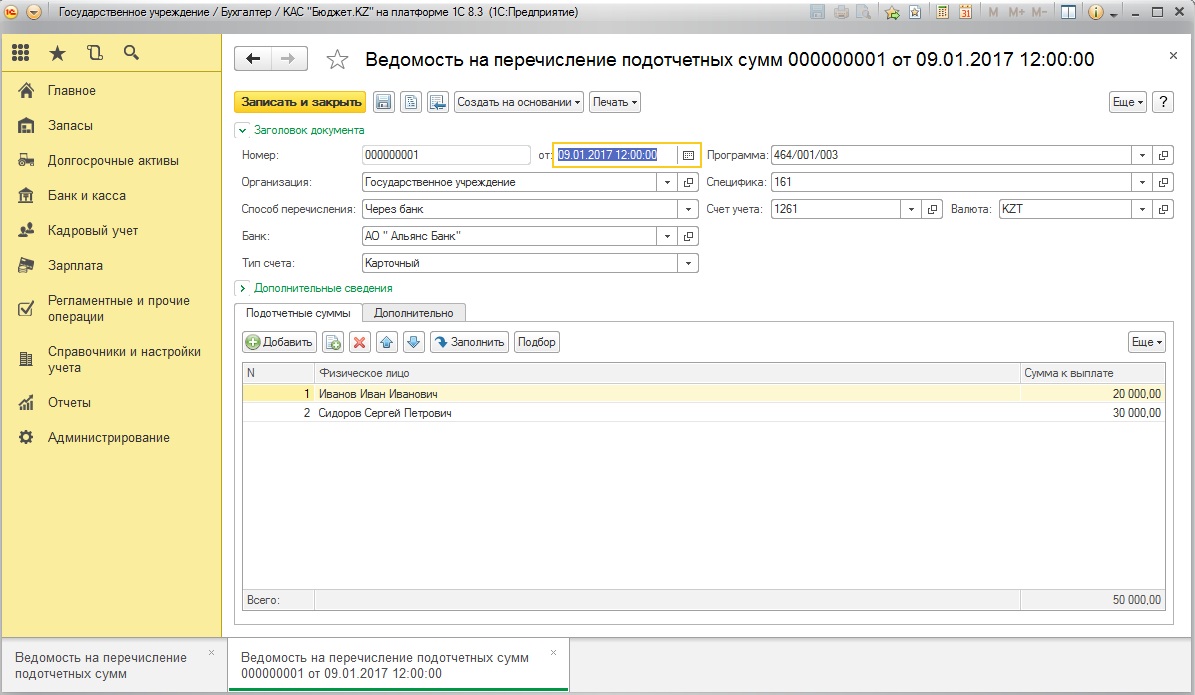This screenshot has width=1195, height=695.
Task: Open the Способ перечисления dropdown arrow
Action: coord(688,209)
